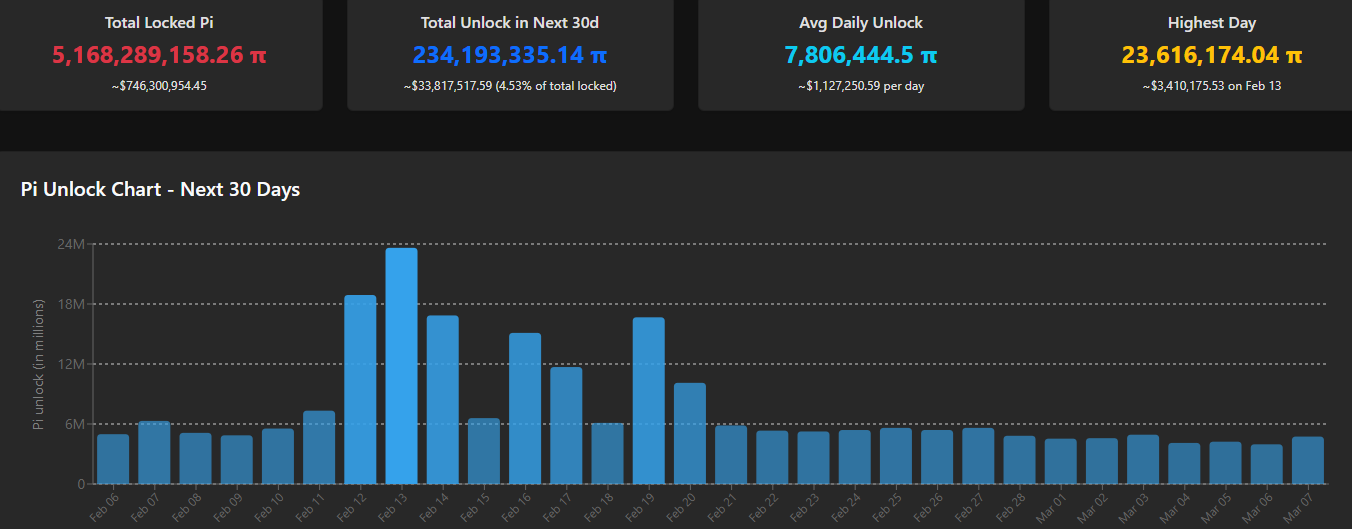Click the Pi Unlock Chart title

160,189
